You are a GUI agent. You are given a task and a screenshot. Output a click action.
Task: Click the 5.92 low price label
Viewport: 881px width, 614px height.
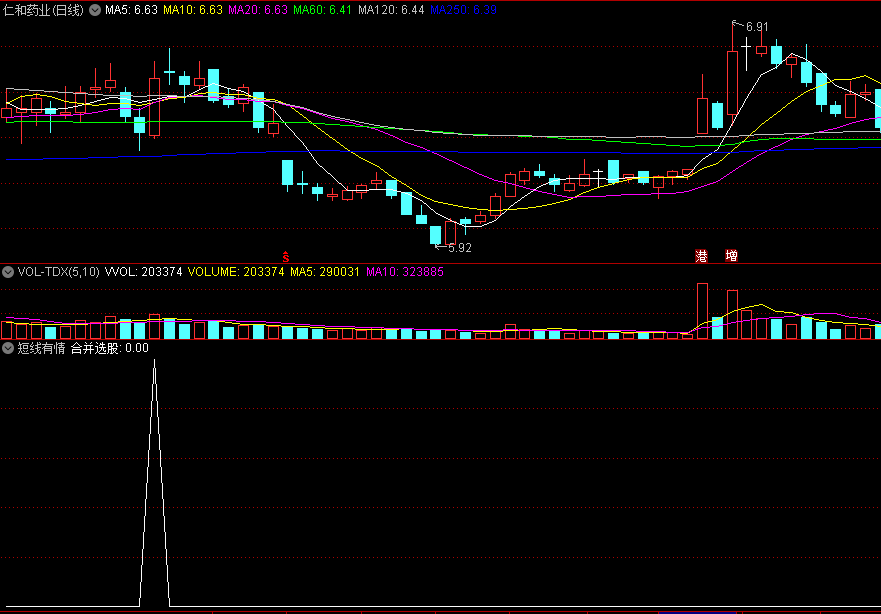(x=460, y=248)
